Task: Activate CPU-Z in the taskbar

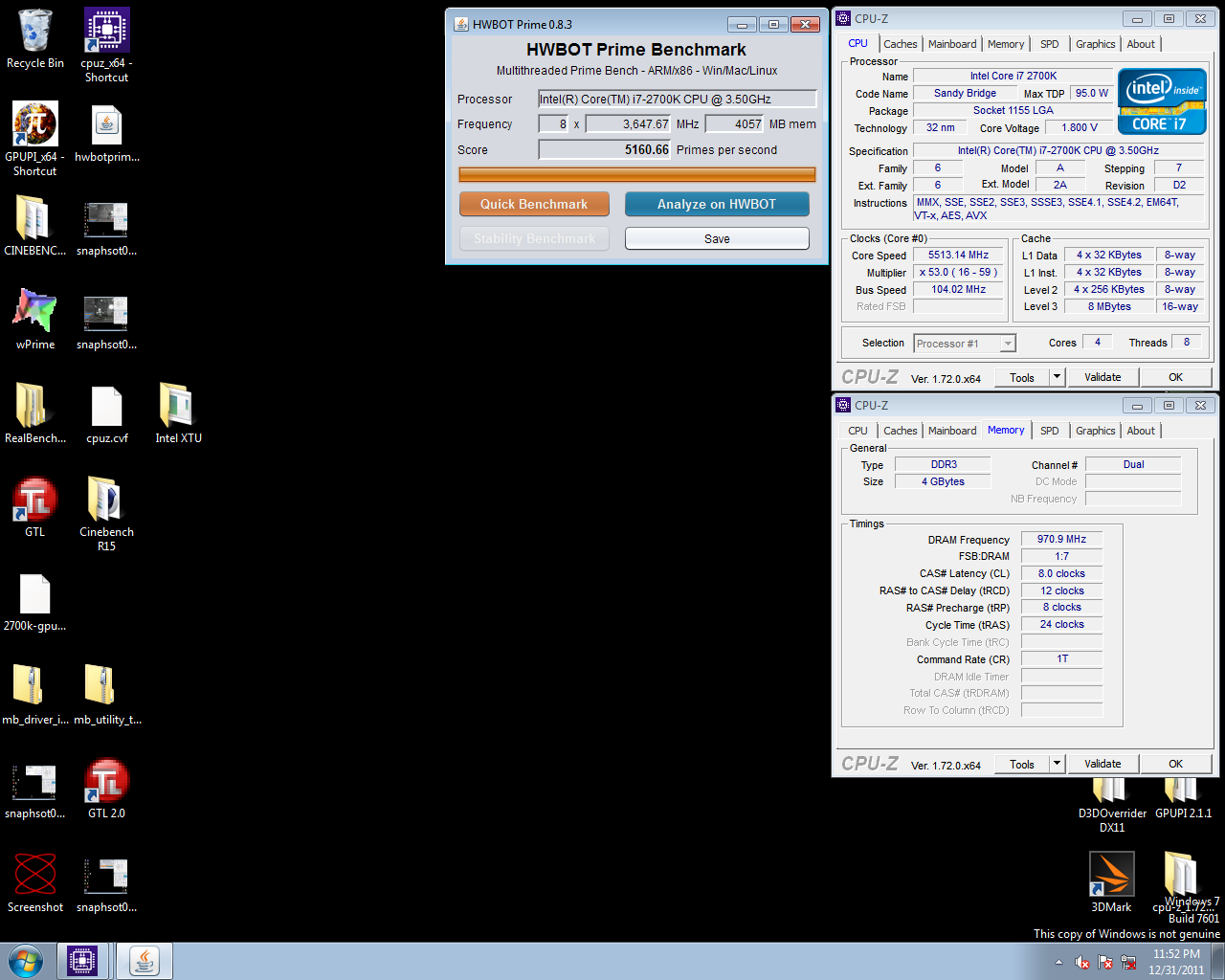Action: (x=82, y=961)
